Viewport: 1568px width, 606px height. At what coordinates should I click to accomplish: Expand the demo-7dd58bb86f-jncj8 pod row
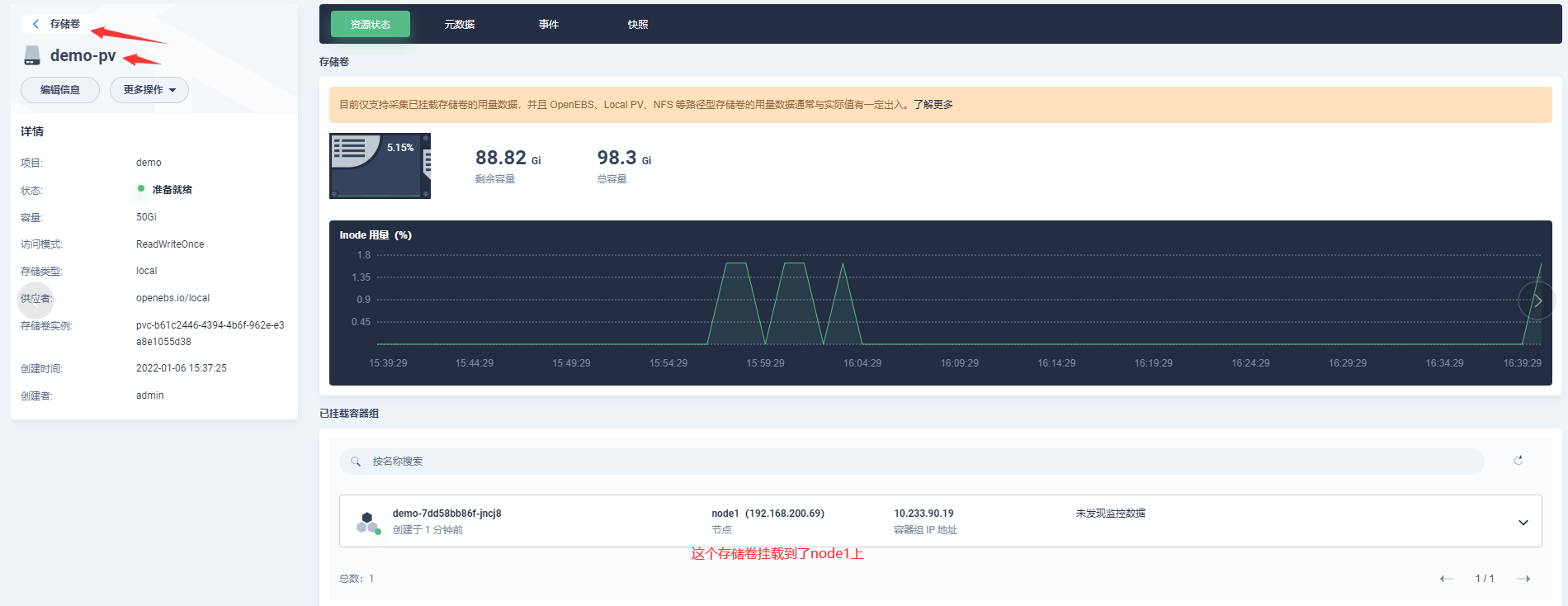tap(1523, 522)
